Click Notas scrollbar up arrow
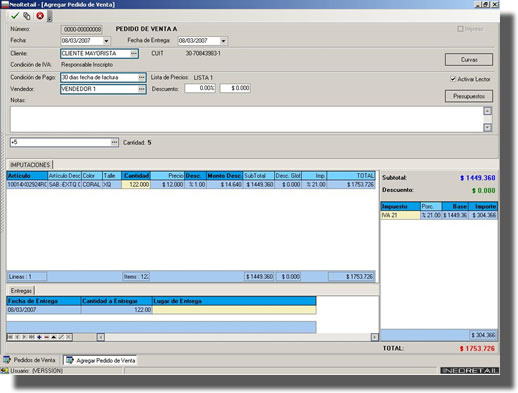Viewport: 518px width, 393px height. point(488,111)
